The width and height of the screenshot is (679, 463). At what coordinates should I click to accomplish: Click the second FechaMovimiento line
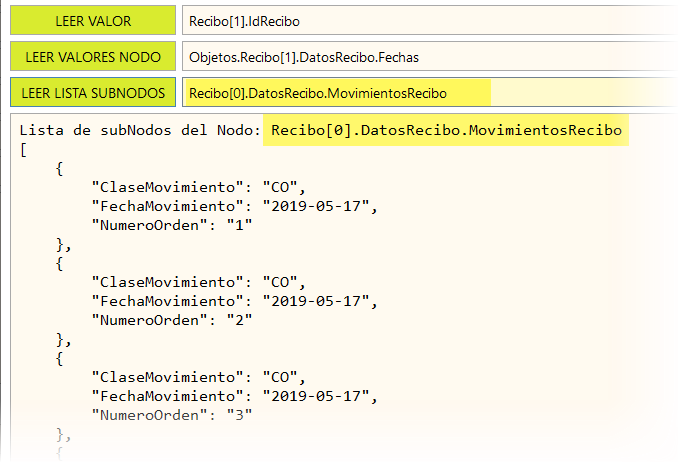(x=236, y=301)
